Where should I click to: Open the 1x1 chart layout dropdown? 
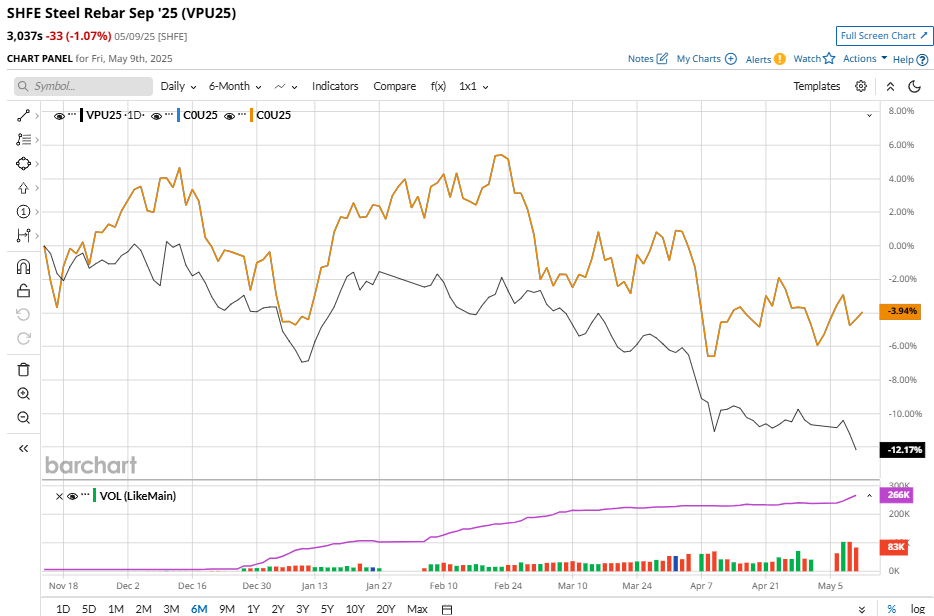click(x=473, y=86)
